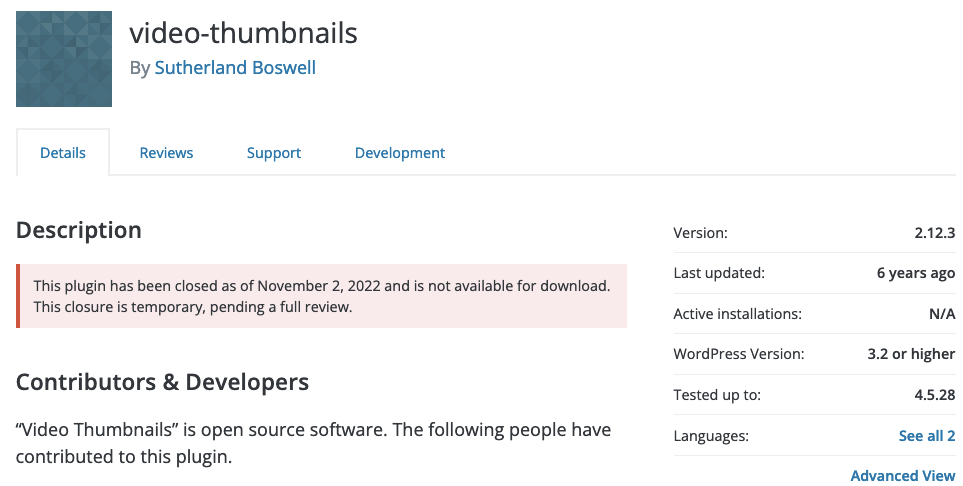This screenshot has width=963, height=486.
Task: Click the version number 2.12.3
Action: (x=935, y=233)
